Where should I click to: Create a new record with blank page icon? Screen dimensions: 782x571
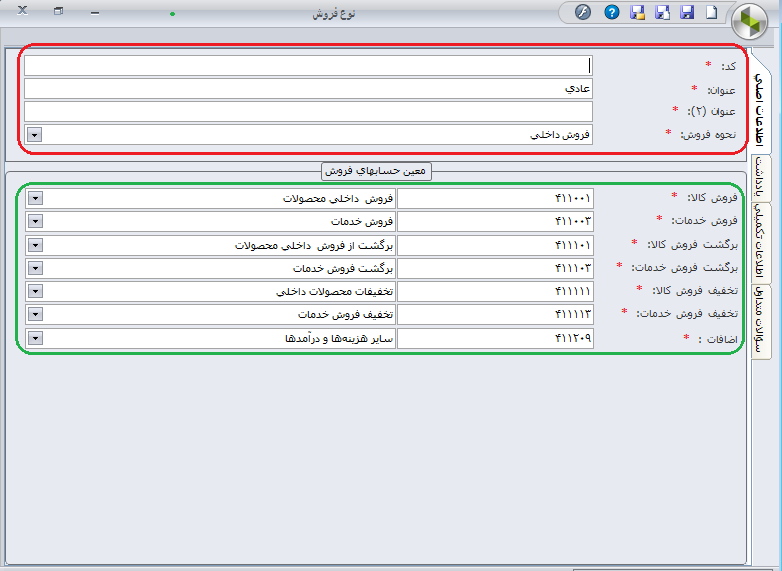click(x=712, y=12)
